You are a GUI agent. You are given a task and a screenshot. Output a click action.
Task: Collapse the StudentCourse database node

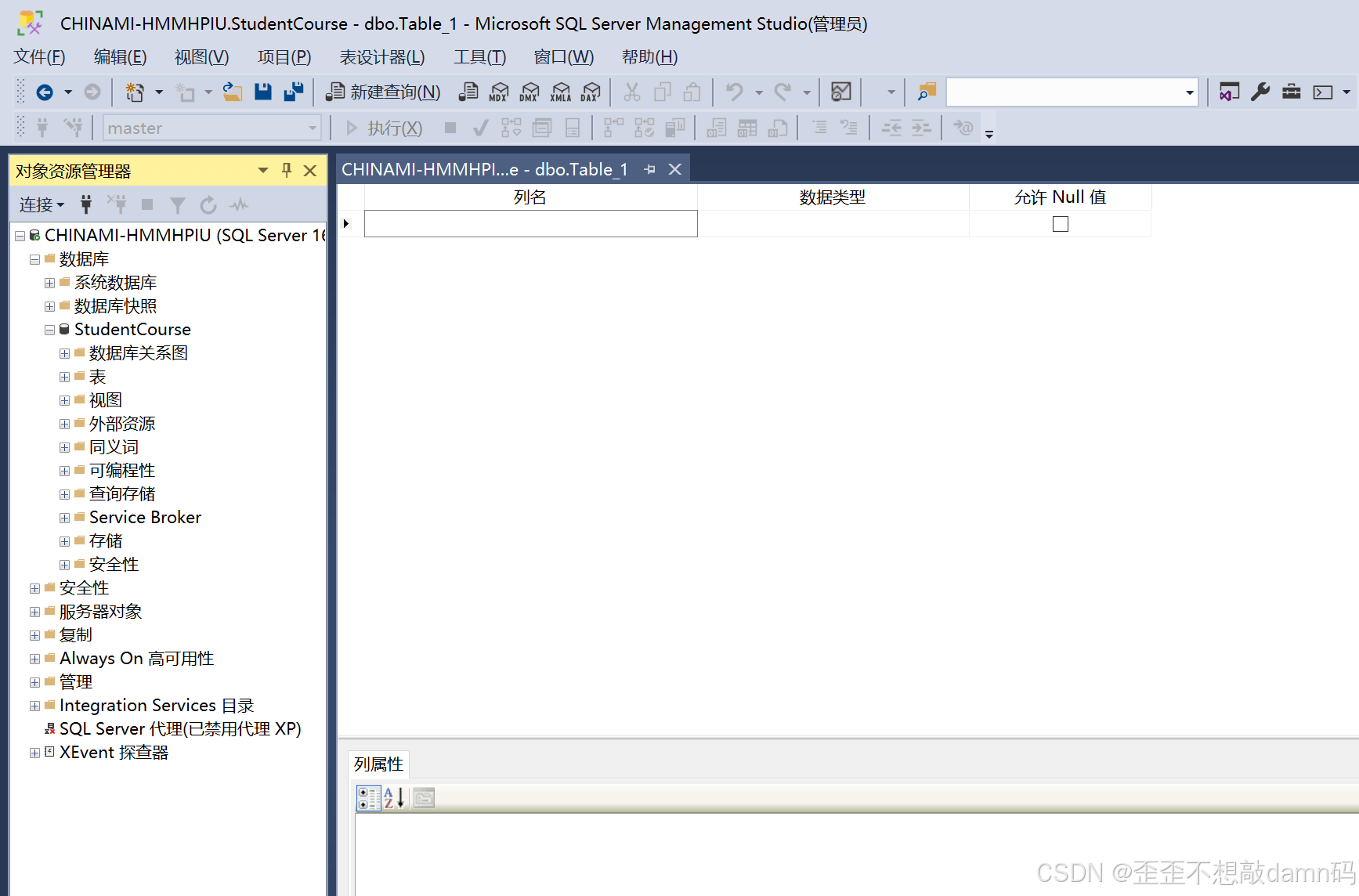(49, 330)
